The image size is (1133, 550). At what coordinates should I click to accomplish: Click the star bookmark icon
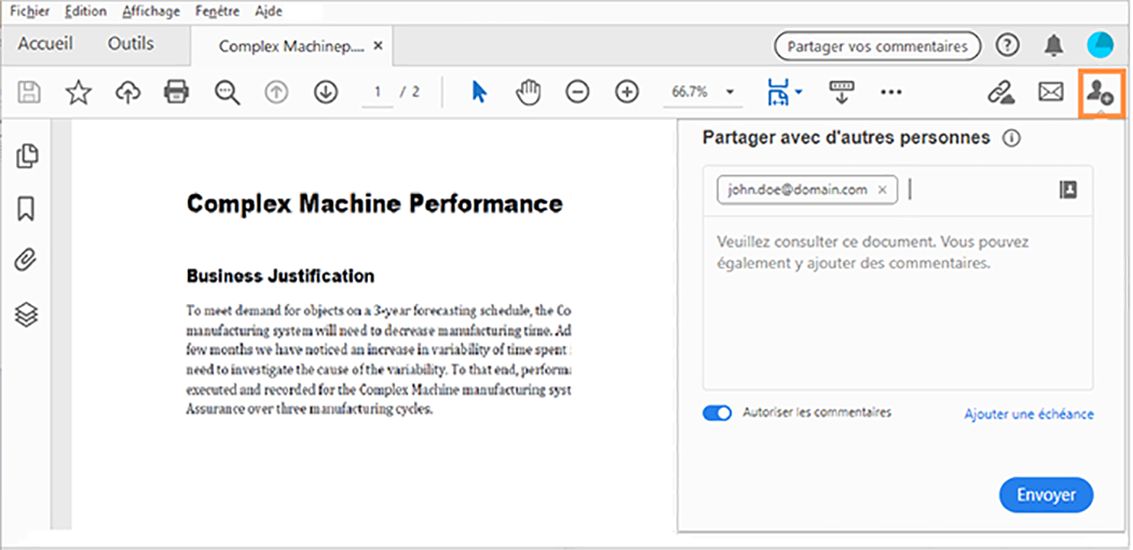78,92
